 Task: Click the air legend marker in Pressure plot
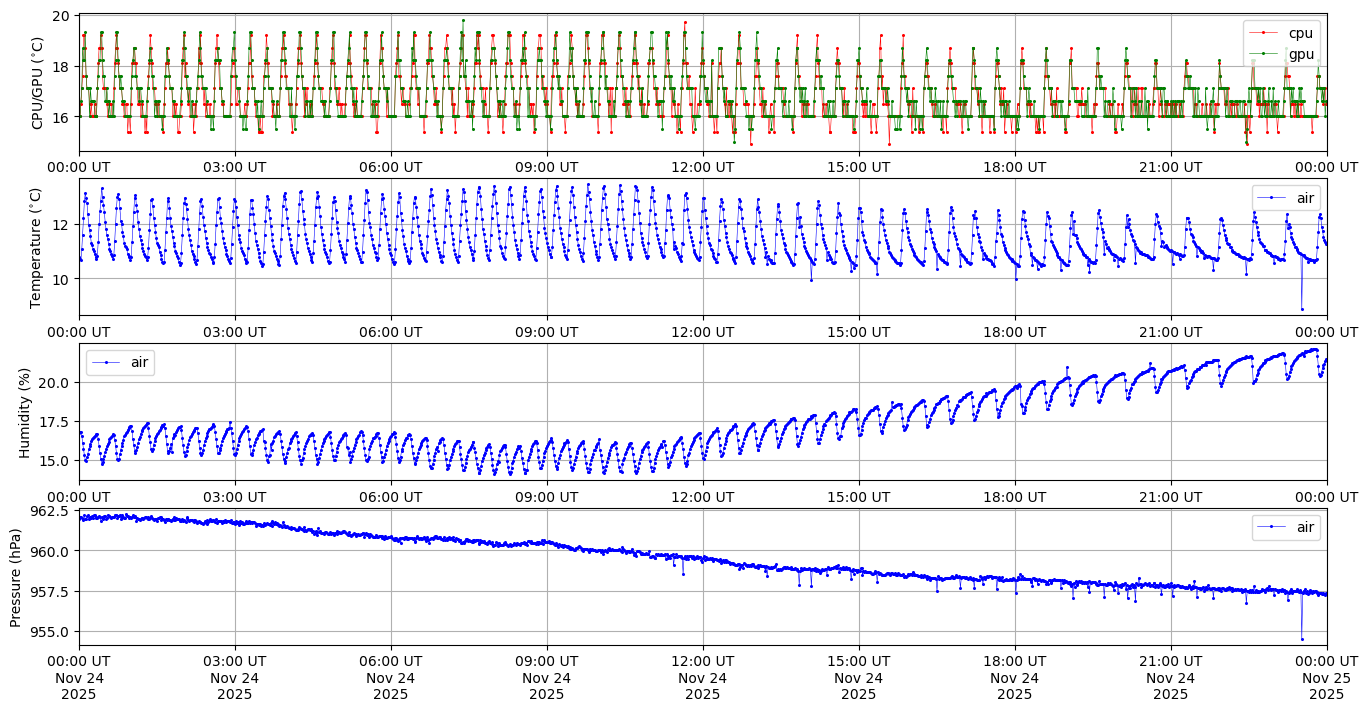[1272, 527]
